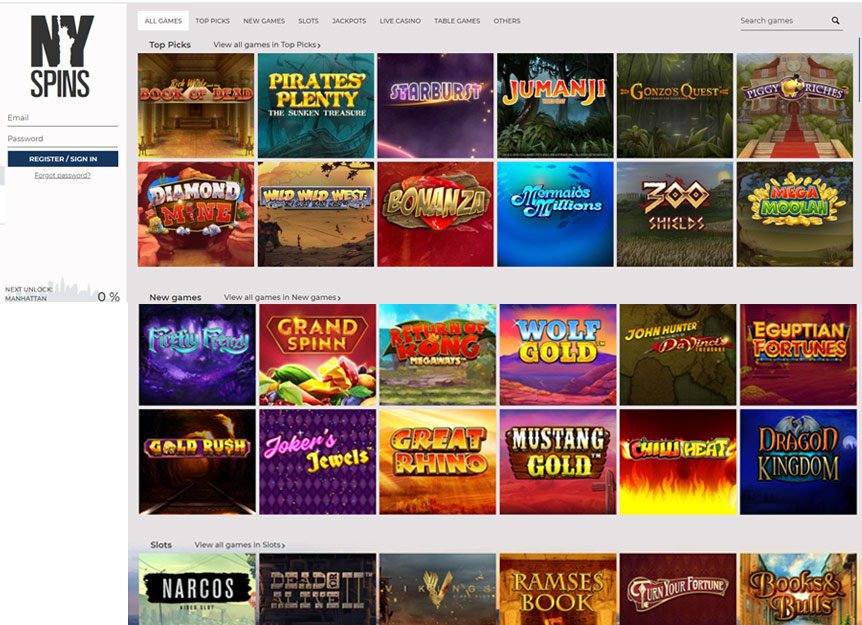Open the Forgot password link
This screenshot has height=625, width=862.
click(63, 175)
